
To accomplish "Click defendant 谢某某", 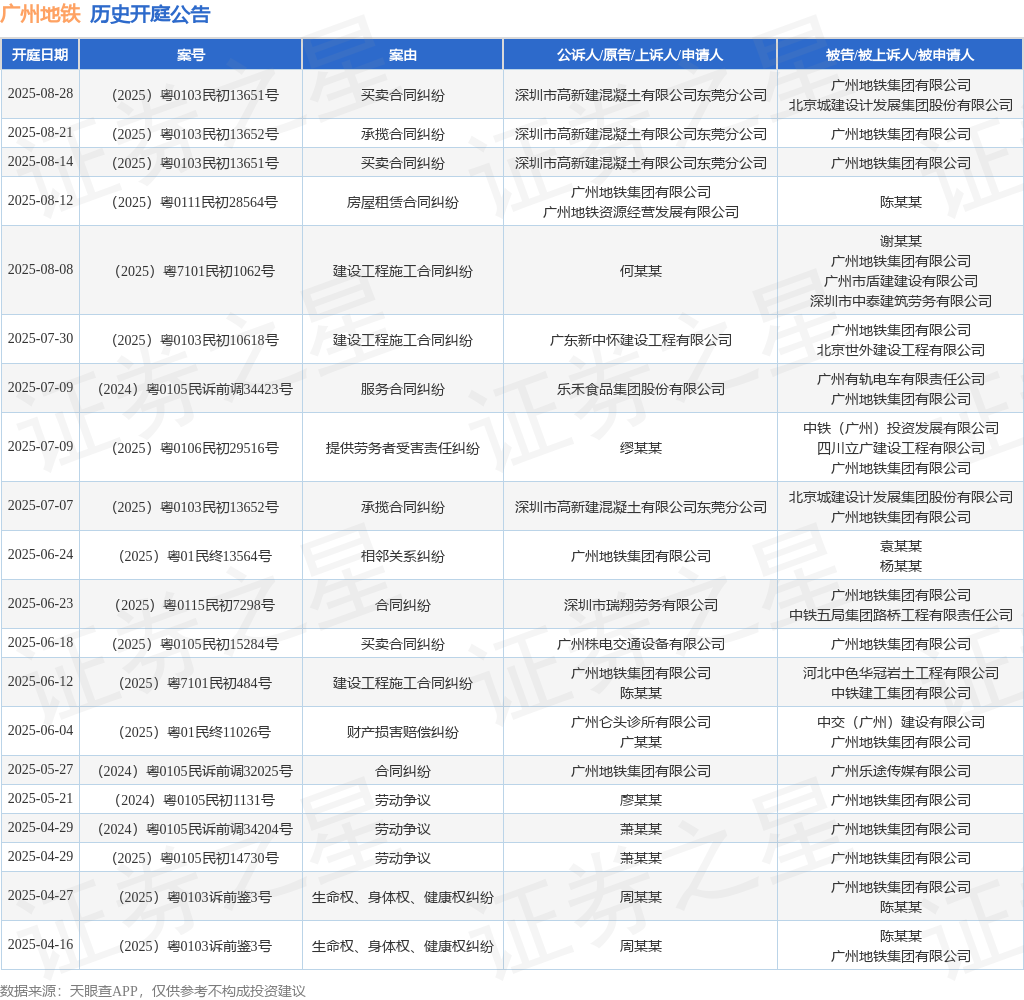I will 900,242.
